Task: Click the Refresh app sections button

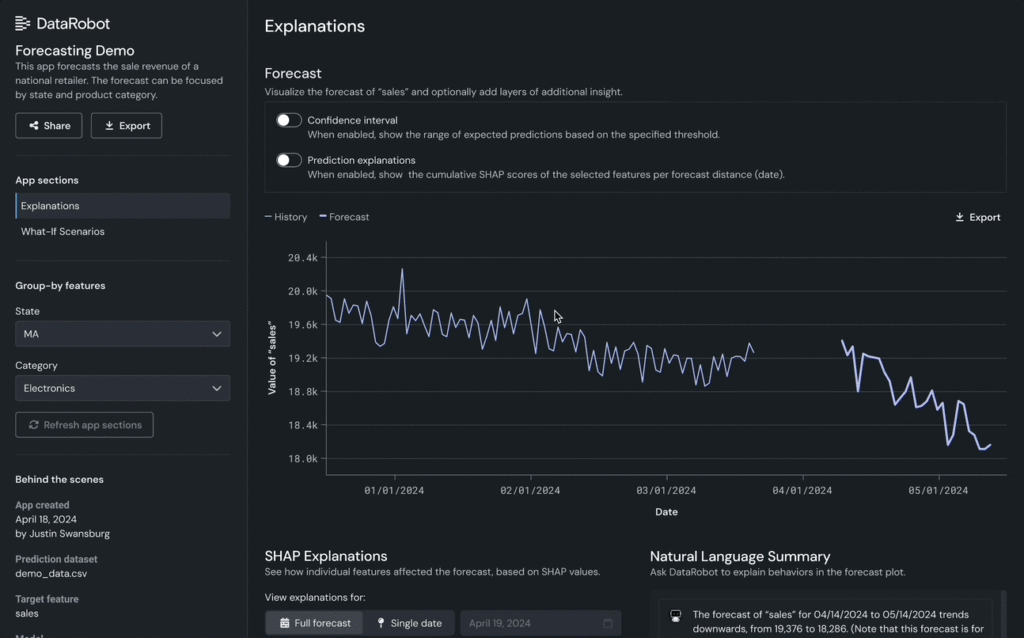Action: [x=84, y=424]
